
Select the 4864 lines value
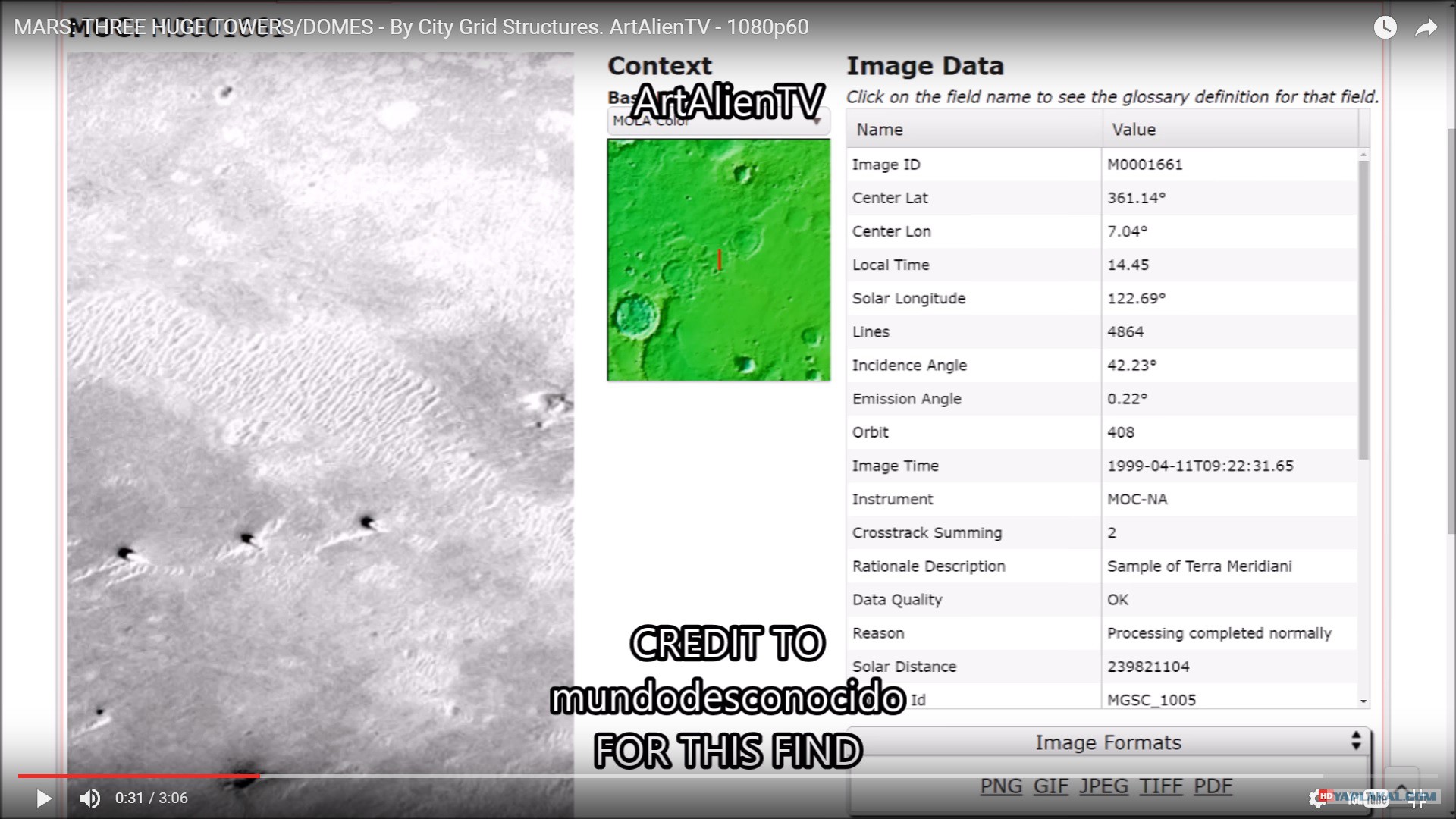click(x=1125, y=331)
